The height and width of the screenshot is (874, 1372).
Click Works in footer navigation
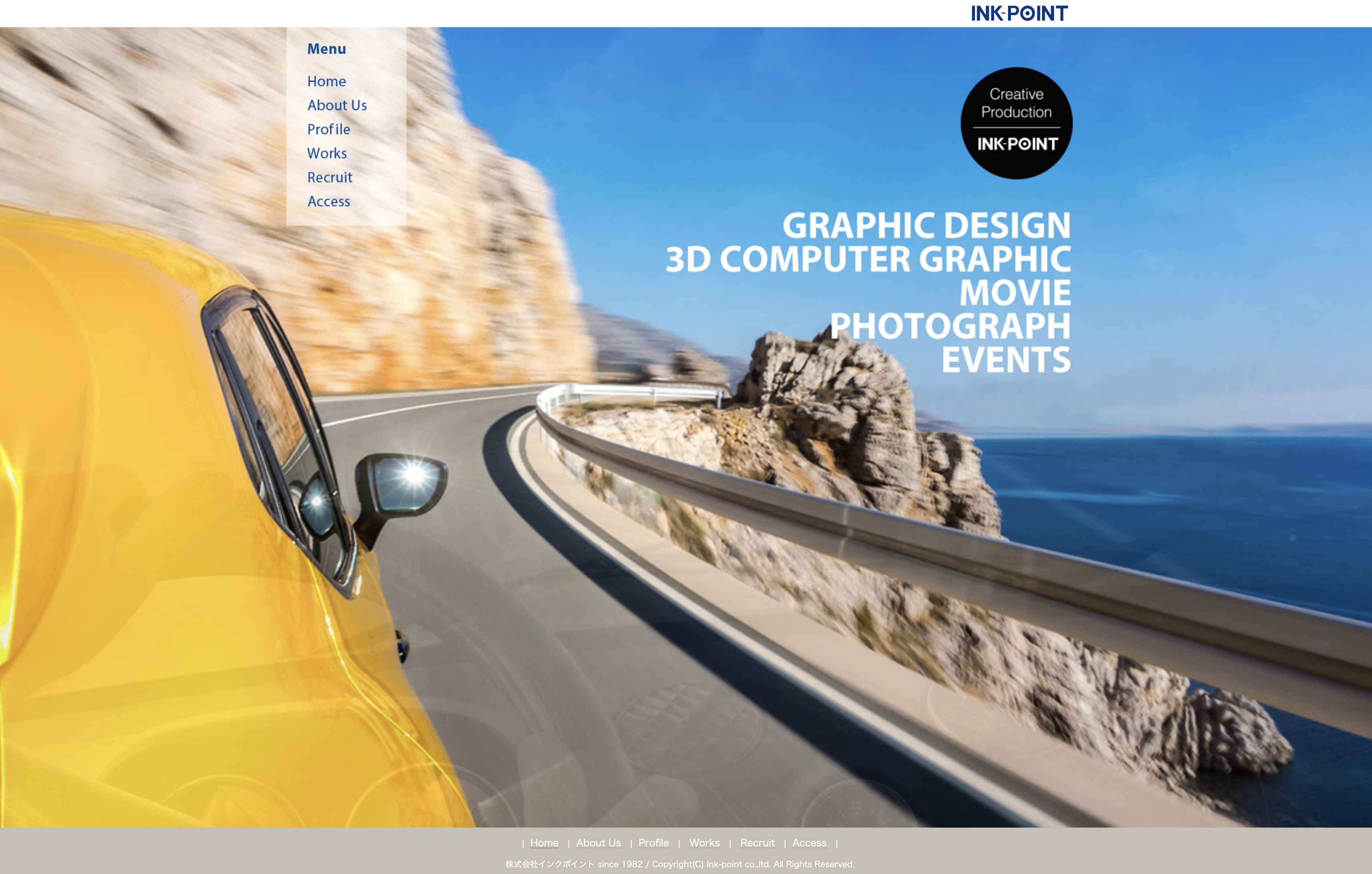point(705,842)
